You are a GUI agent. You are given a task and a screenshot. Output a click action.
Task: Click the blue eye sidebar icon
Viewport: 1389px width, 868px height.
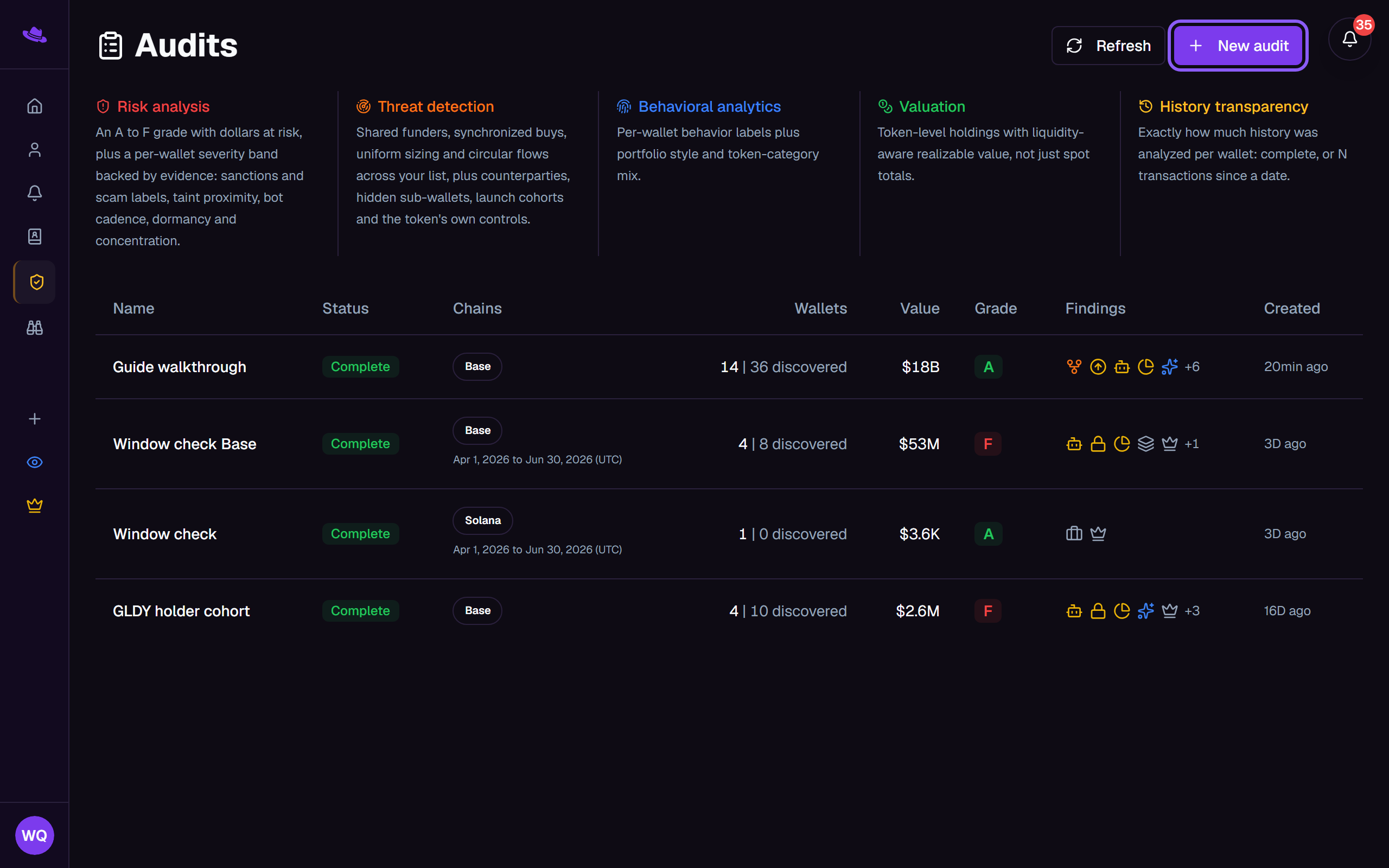pos(34,462)
